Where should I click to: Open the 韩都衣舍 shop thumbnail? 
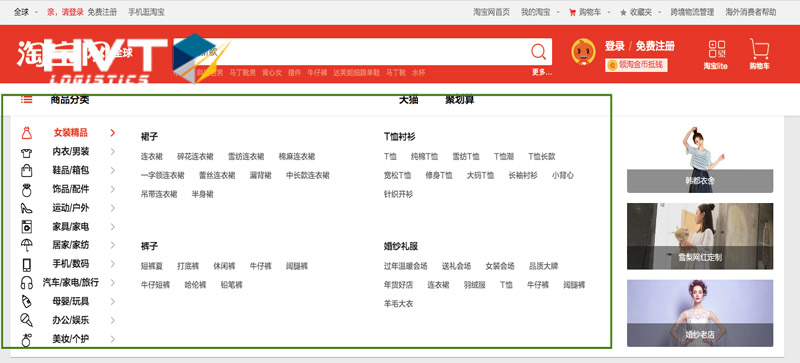tap(700, 160)
